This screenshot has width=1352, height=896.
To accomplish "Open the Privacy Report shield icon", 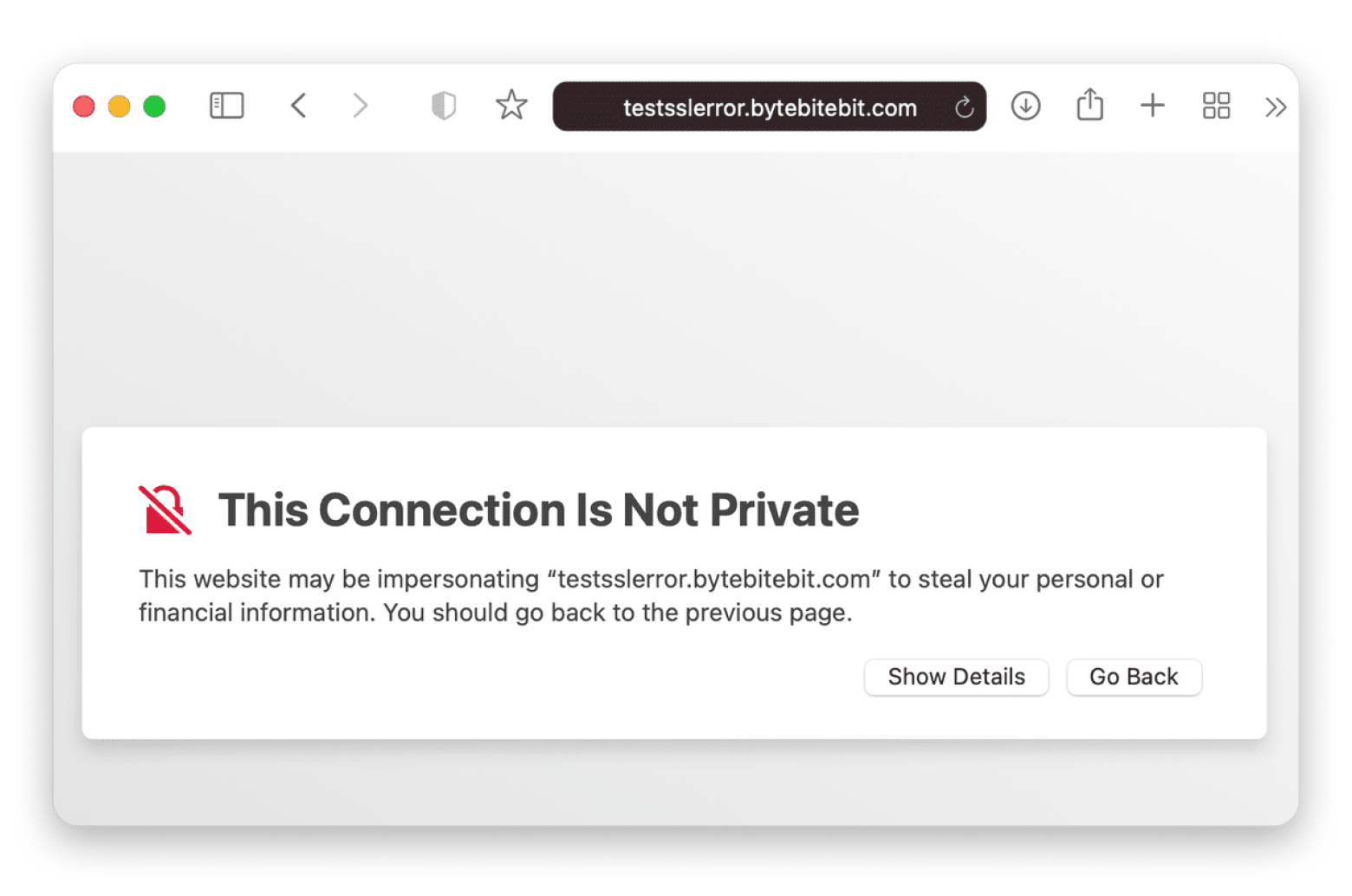I will [444, 107].
